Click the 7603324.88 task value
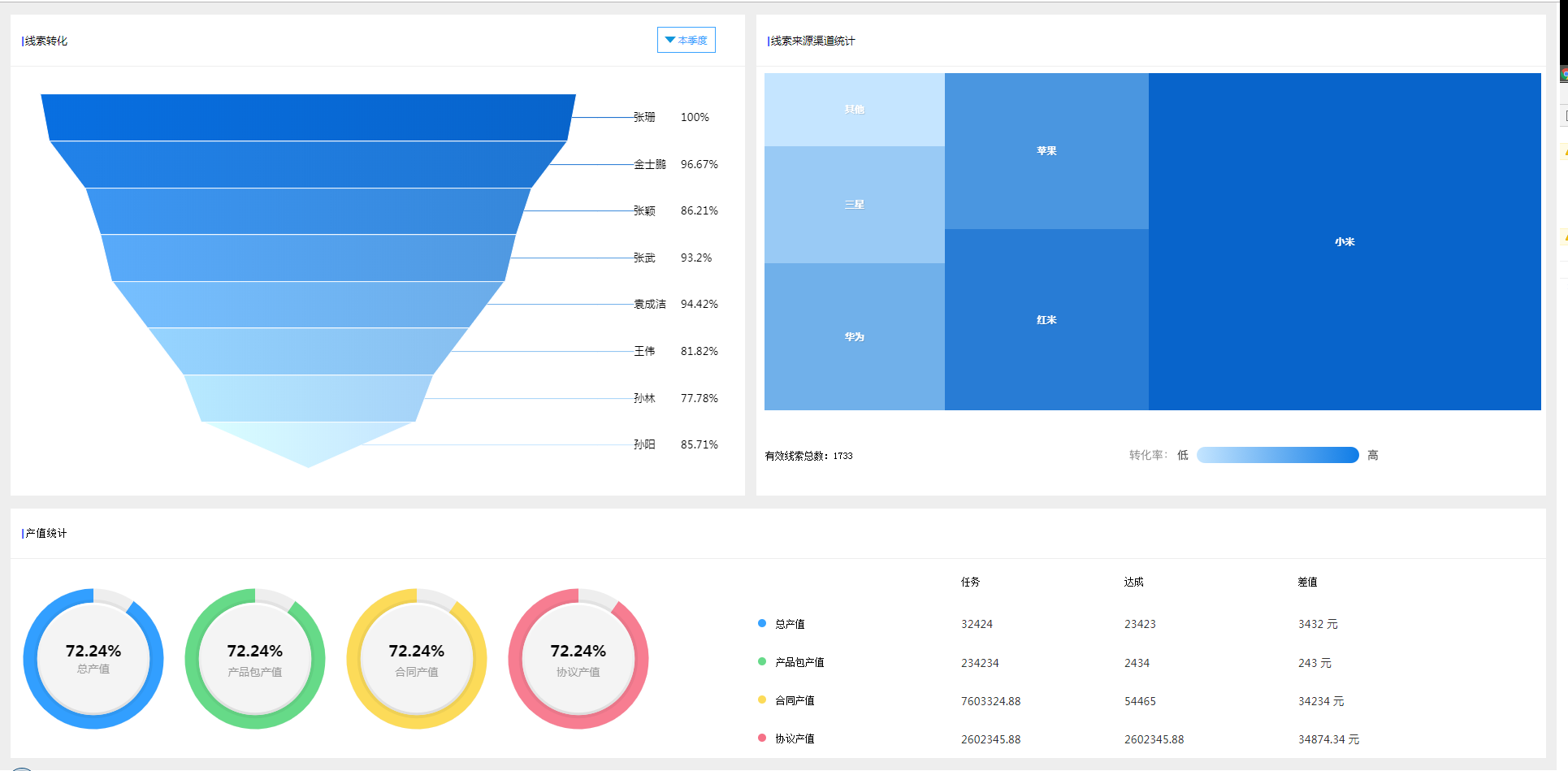The image size is (1568, 771). pos(990,701)
